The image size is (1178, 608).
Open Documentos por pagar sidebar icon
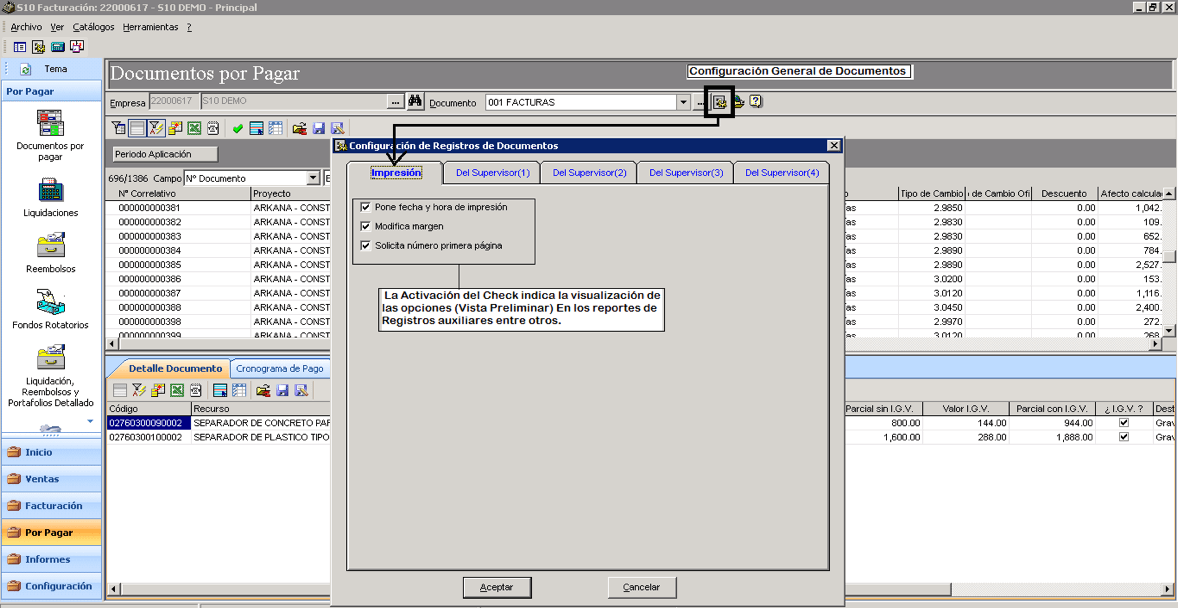coord(50,123)
